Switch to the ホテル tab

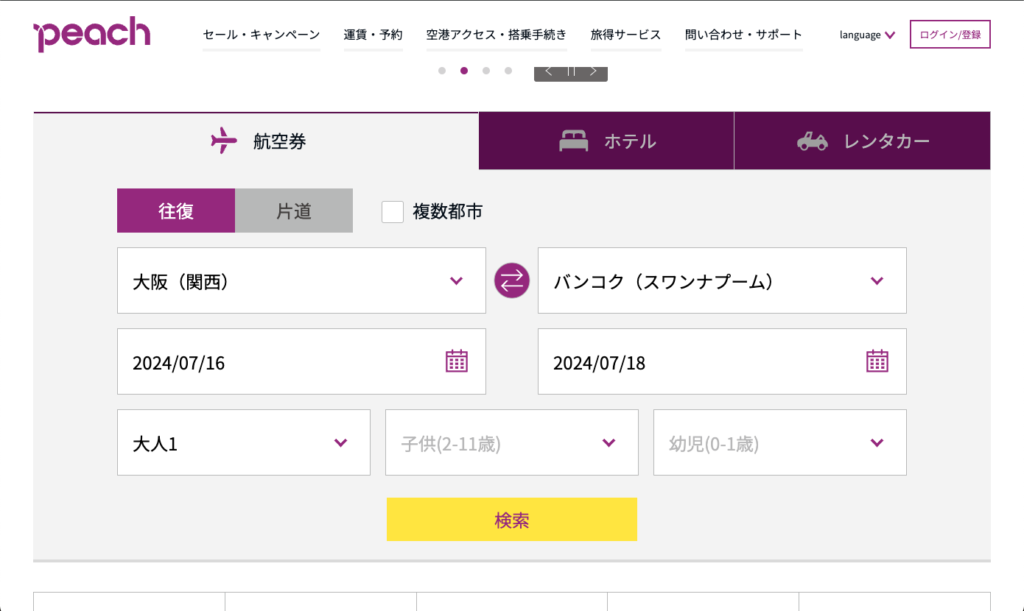coord(606,140)
